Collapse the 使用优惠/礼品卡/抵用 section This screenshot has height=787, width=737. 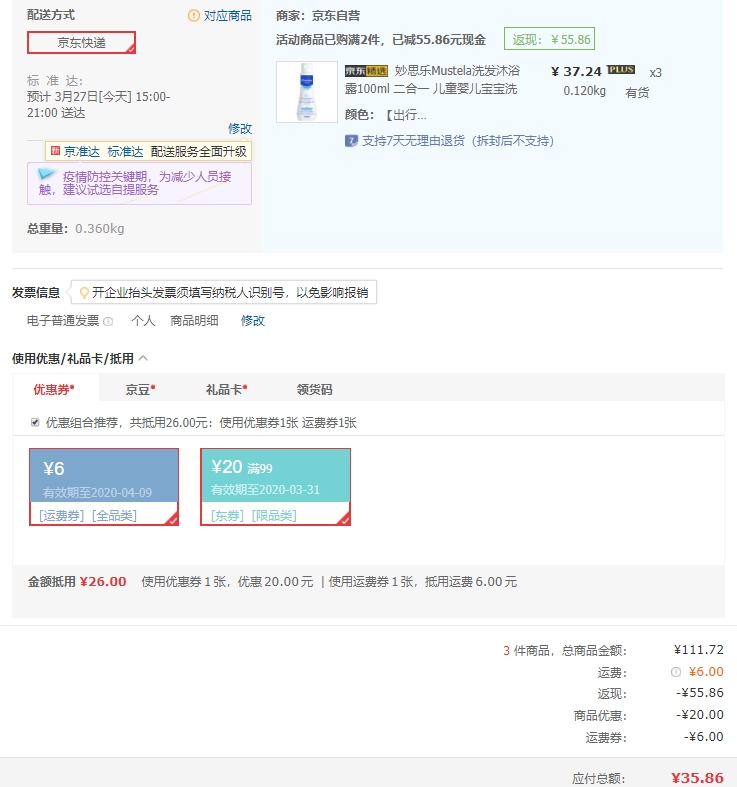(x=143, y=358)
